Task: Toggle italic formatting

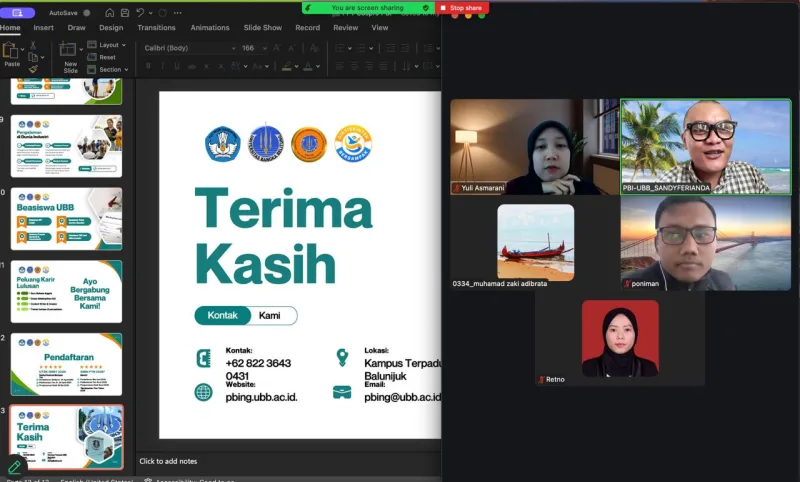Action: [x=163, y=66]
